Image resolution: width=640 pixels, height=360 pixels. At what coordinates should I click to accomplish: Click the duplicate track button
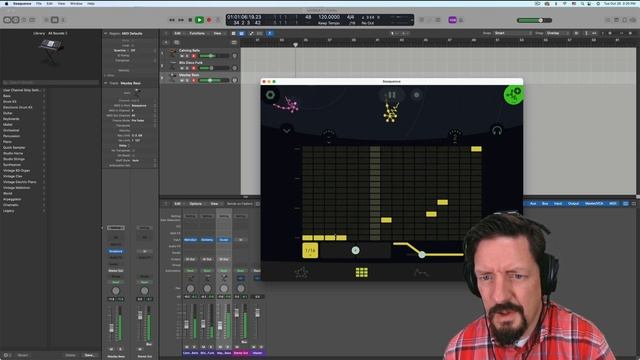[177, 42]
